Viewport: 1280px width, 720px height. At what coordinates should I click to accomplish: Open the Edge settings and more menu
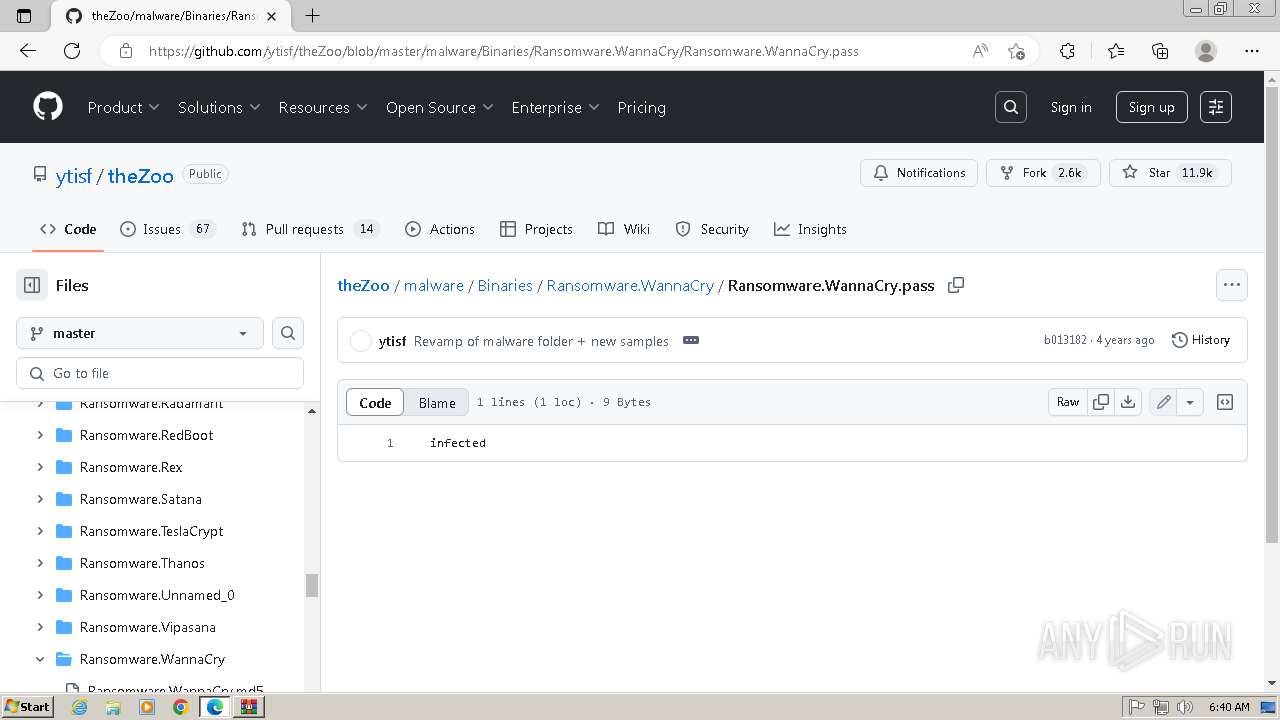click(1252, 51)
